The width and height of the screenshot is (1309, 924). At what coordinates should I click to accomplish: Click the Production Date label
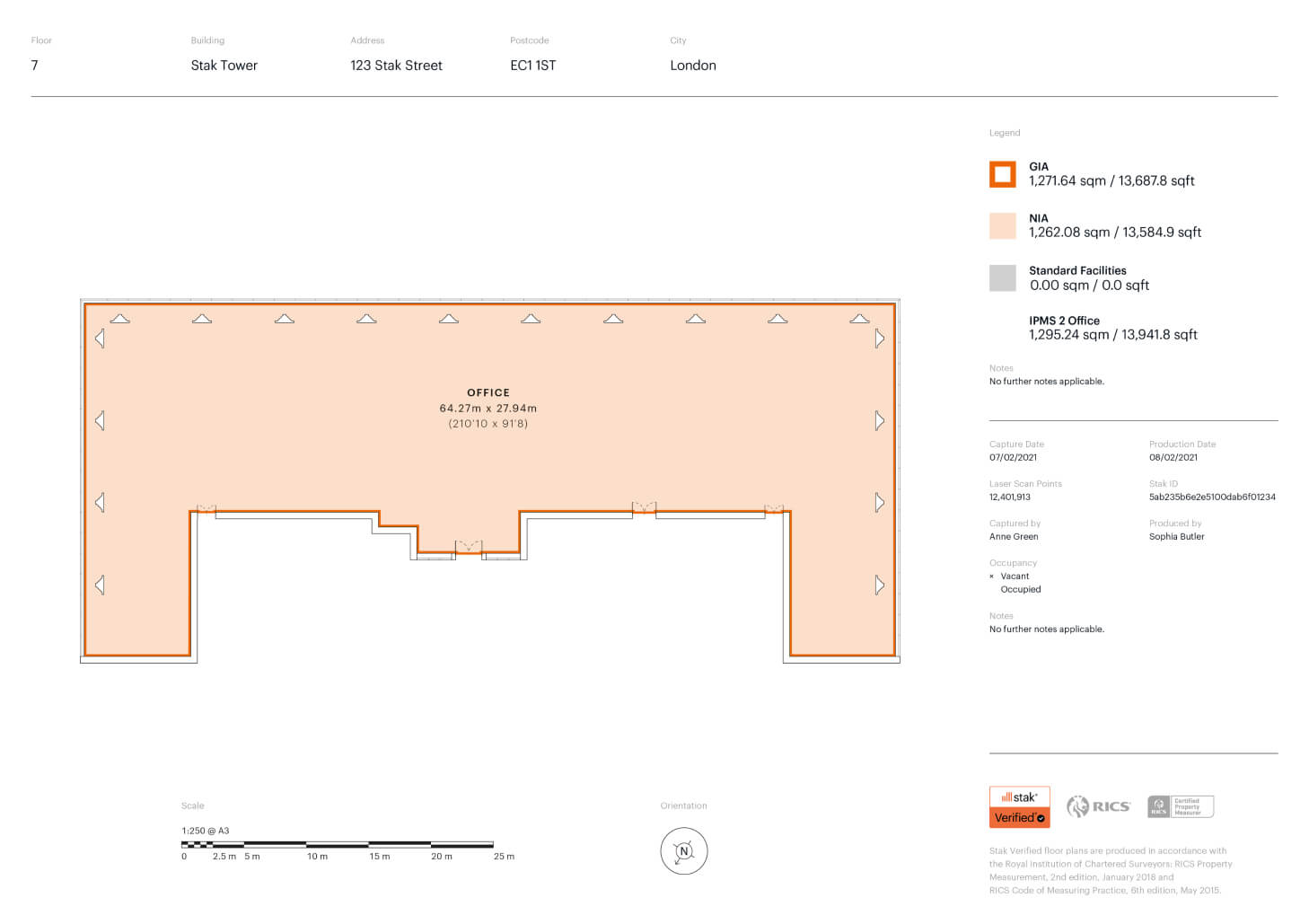(x=1182, y=444)
